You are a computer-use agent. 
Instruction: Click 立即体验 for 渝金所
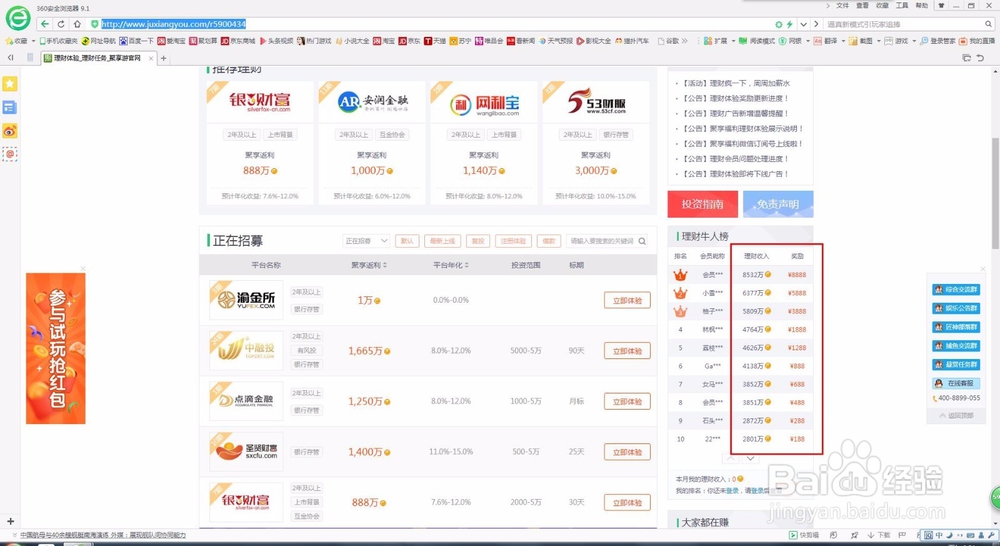click(x=627, y=300)
